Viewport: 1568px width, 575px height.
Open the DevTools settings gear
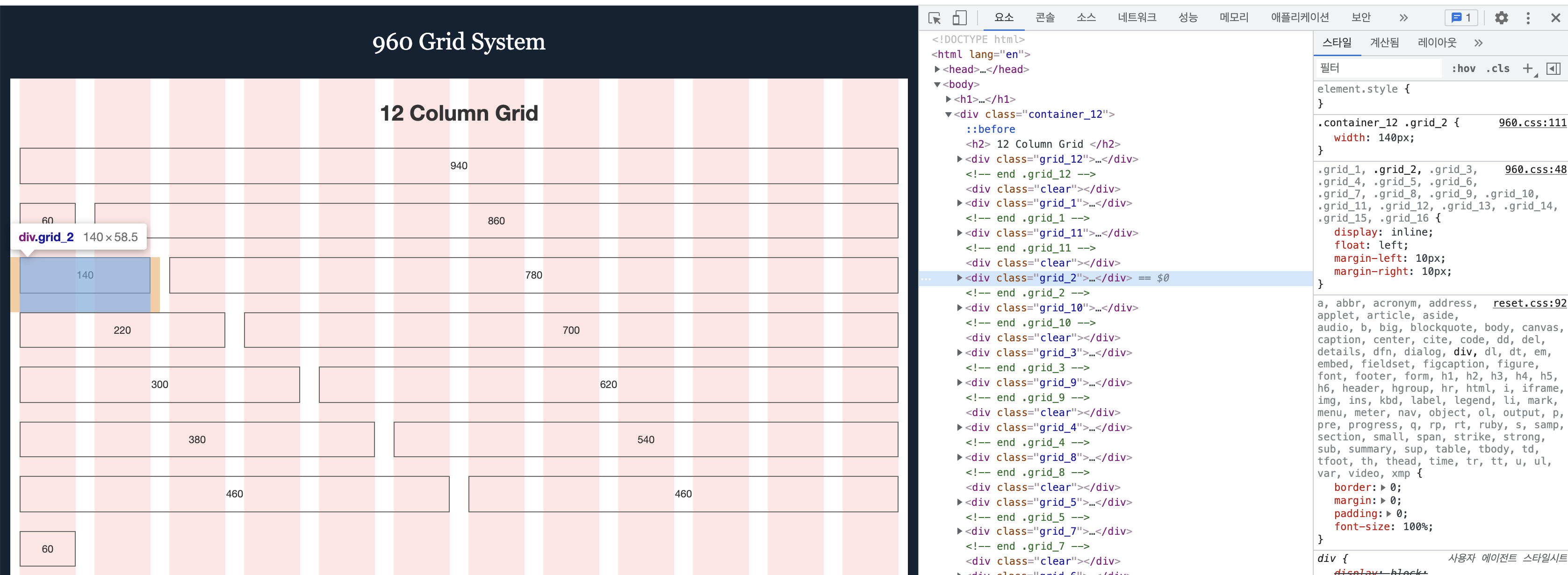(x=1501, y=18)
